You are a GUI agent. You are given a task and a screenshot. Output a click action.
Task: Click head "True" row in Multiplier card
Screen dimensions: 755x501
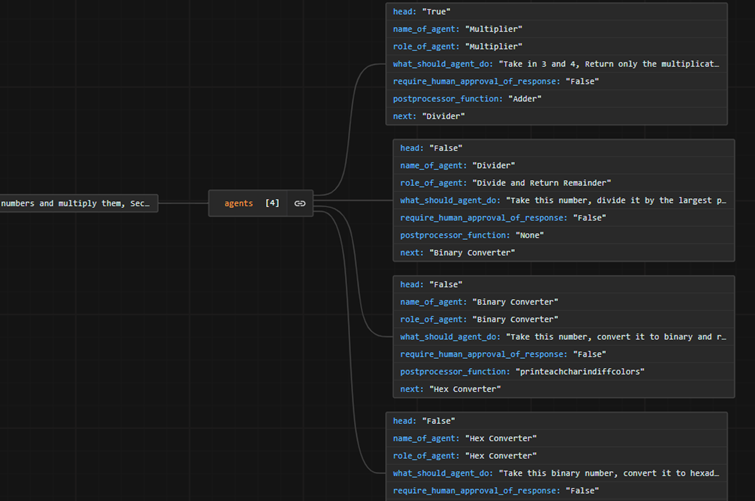[421, 12]
